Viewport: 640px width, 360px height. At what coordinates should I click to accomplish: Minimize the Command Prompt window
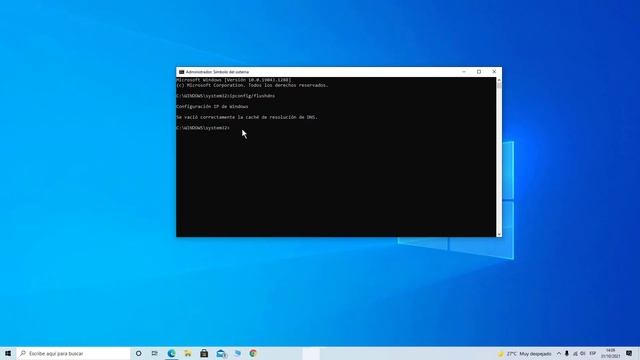464,72
